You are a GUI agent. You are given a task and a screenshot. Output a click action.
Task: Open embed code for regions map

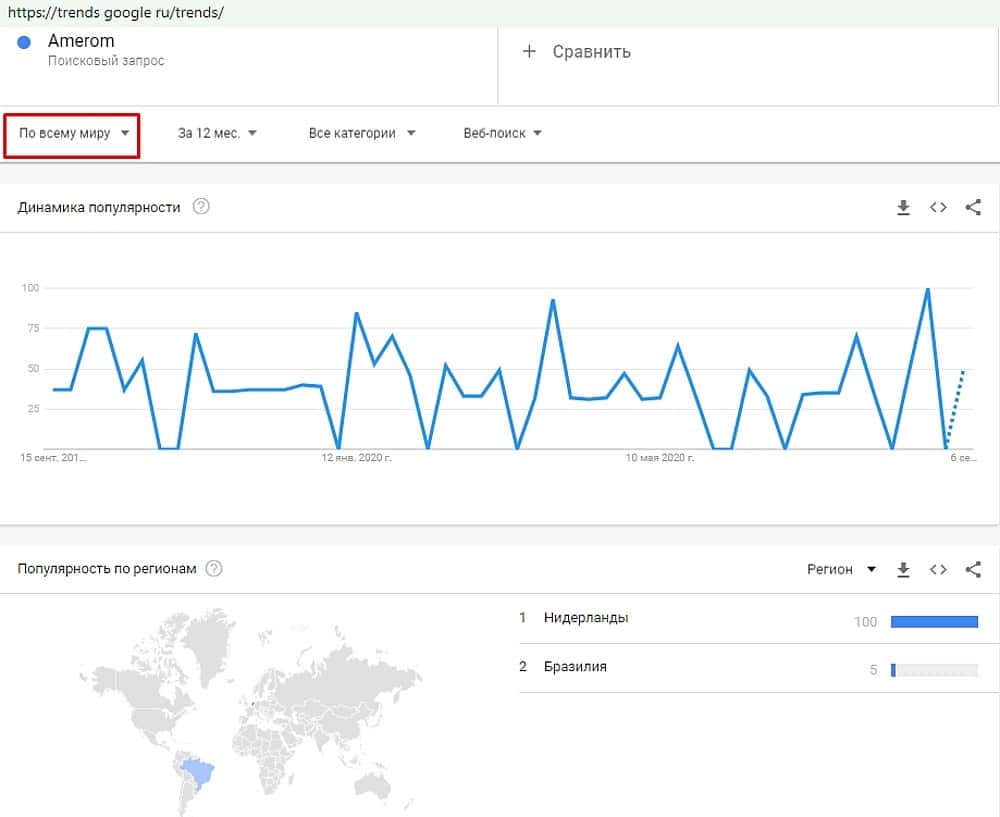click(938, 569)
